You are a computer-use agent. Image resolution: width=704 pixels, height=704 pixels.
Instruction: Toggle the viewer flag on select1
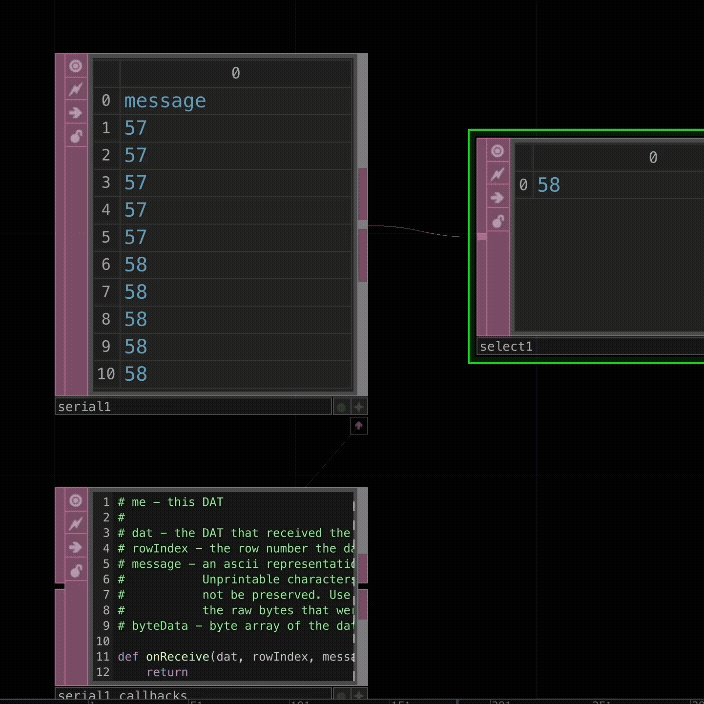pyautogui.click(x=497, y=151)
